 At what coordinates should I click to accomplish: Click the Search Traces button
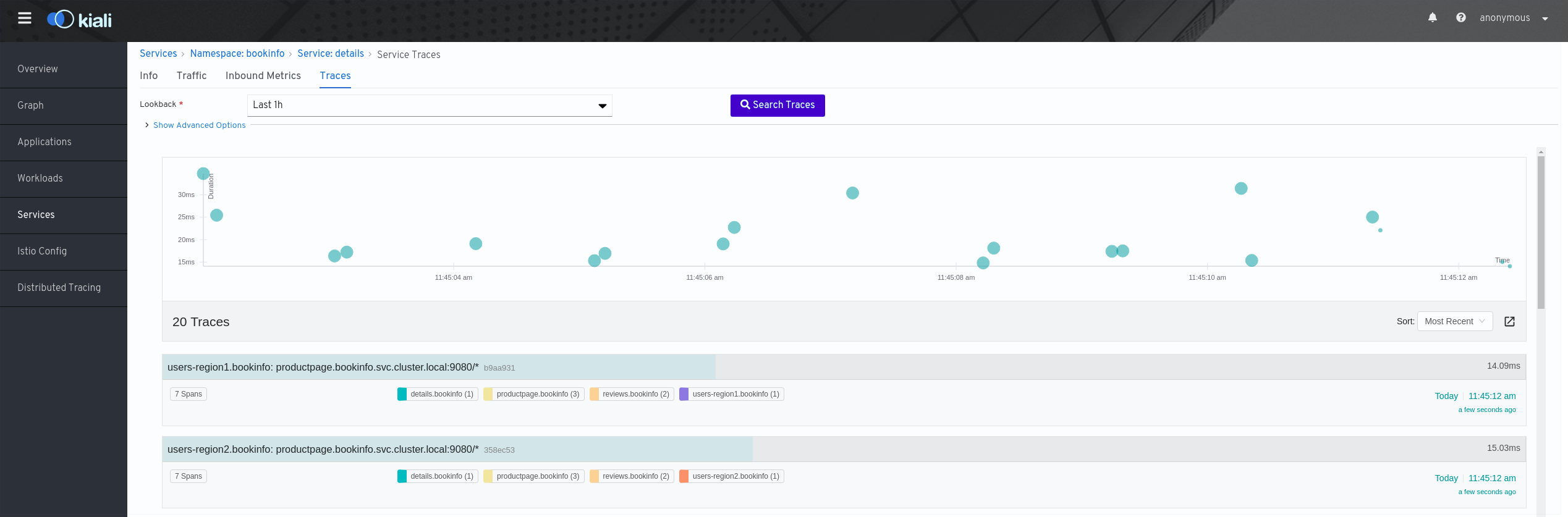(x=778, y=105)
